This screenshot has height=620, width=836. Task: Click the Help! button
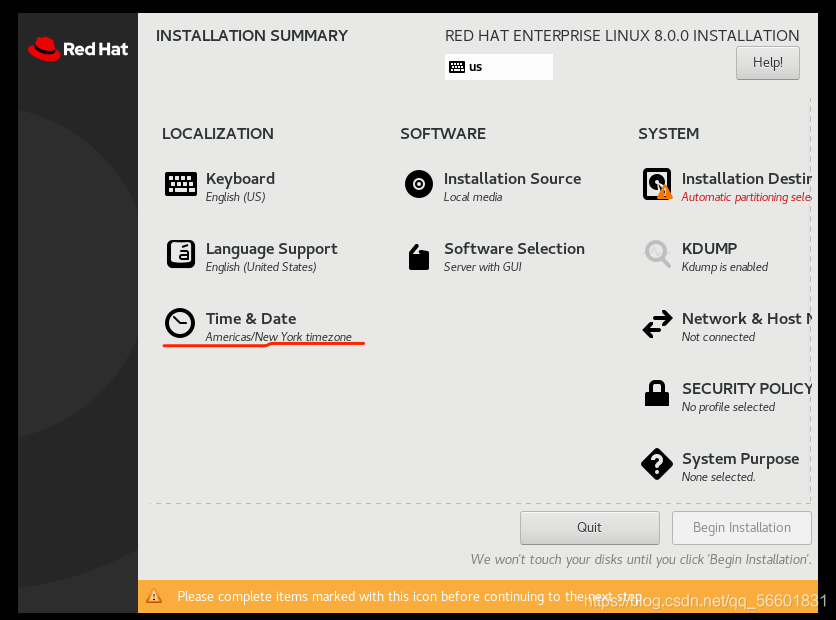pyautogui.click(x=768, y=63)
